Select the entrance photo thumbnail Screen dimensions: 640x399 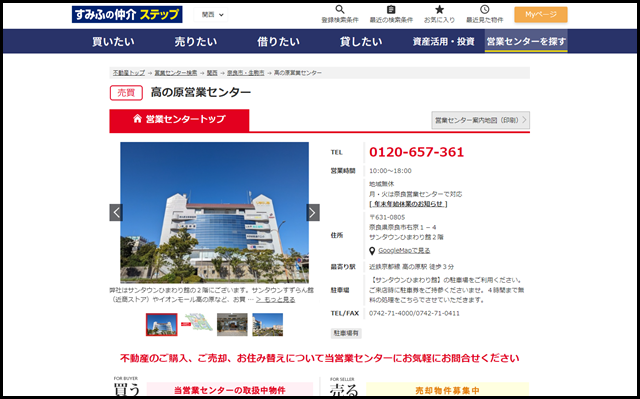(x=232, y=325)
